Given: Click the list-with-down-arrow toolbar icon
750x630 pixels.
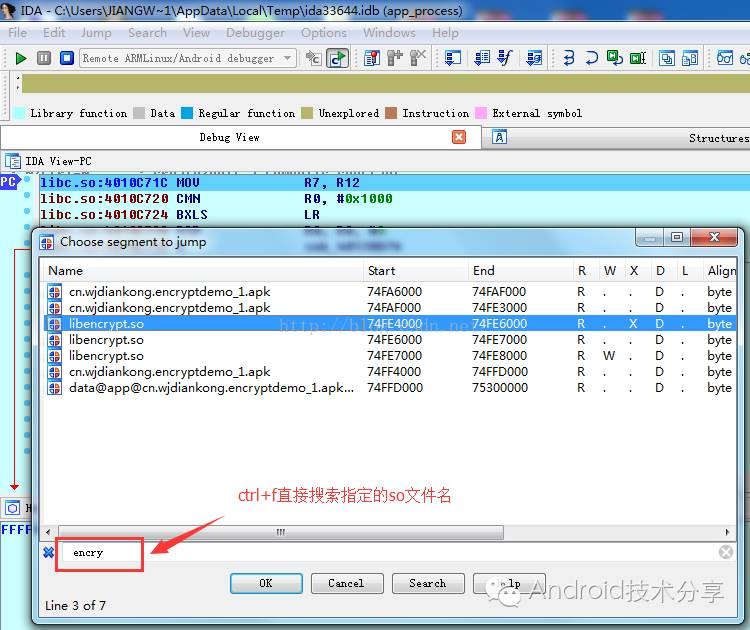Looking at the screenshot, I should (482, 58).
